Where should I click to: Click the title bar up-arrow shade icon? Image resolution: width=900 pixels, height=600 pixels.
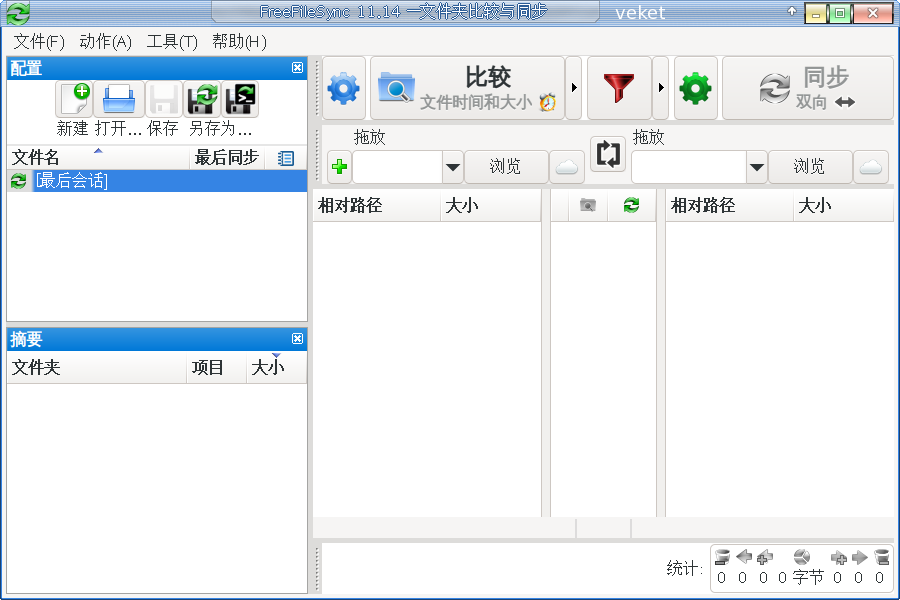point(792,11)
